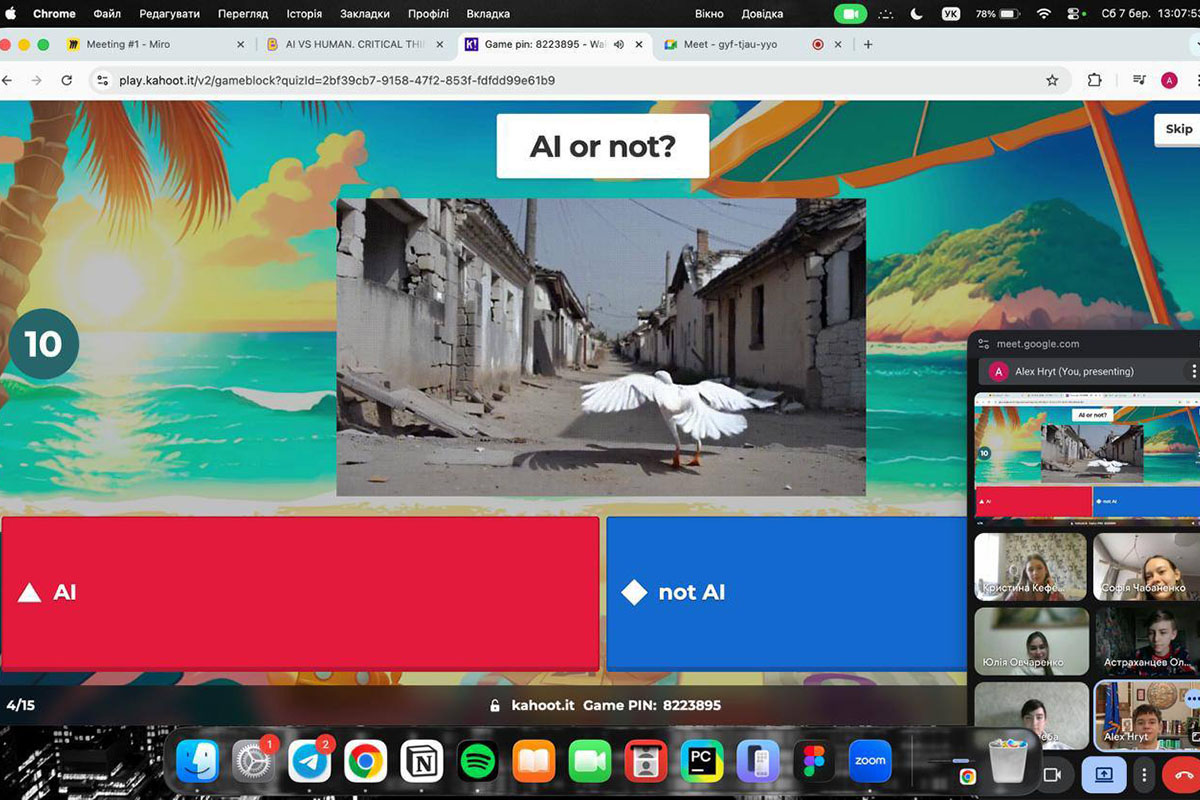This screenshot has height=800, width=1200.
Task: Open Notion from the Dock
Action: (422, 762)
